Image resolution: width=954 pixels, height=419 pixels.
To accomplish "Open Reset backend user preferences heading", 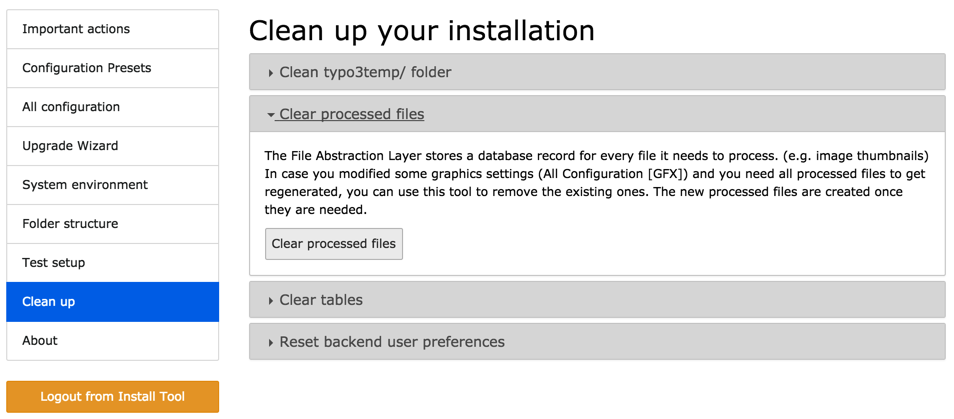I will click(392, 342).
